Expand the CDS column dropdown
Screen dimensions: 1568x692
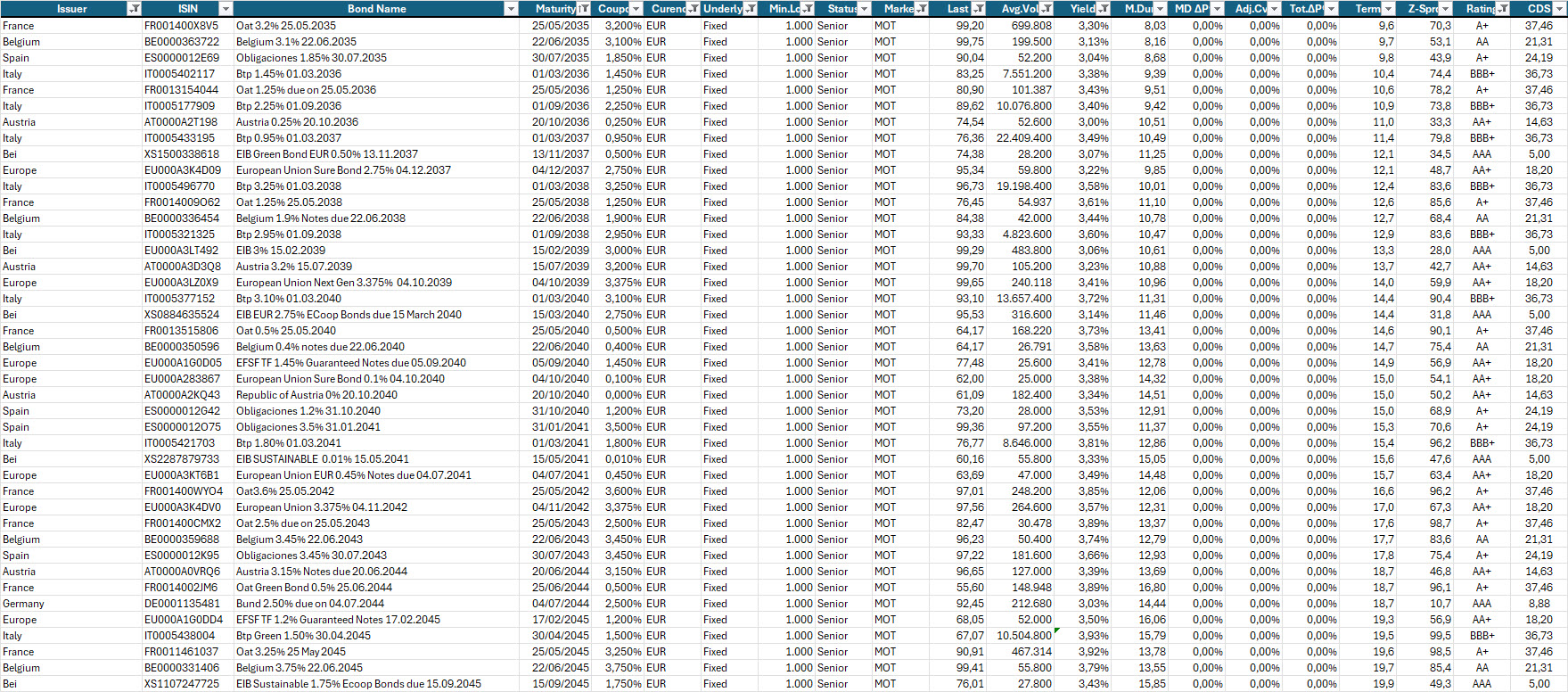tap(1559, 9)
